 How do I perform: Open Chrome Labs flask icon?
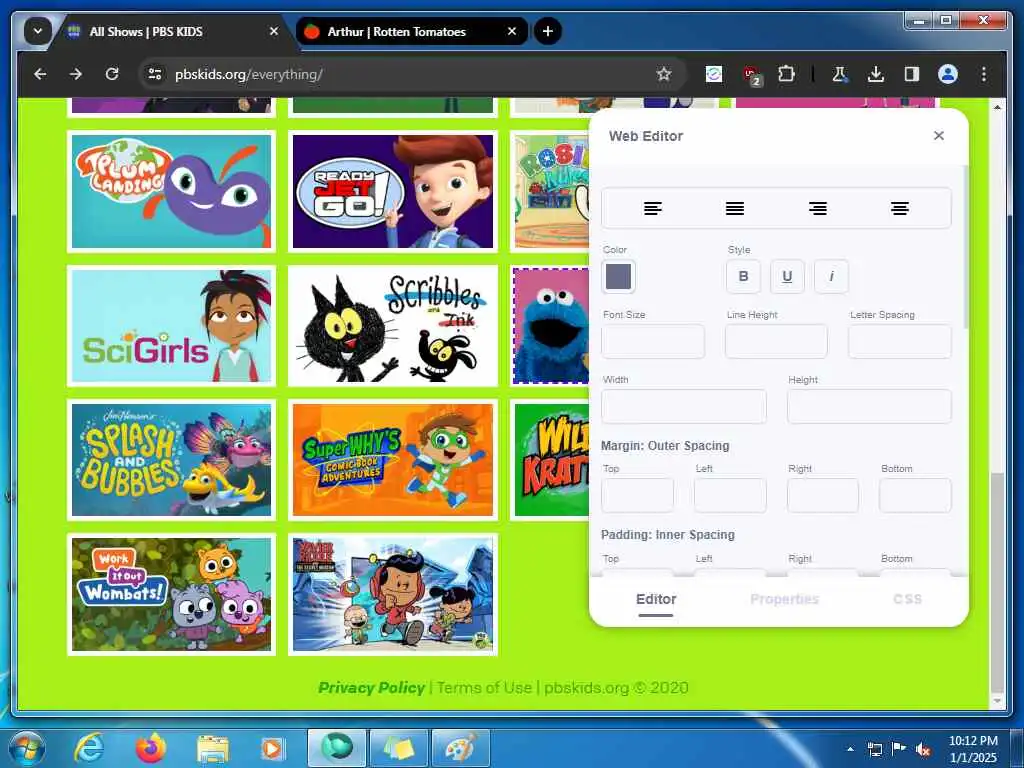click(840, 74)
